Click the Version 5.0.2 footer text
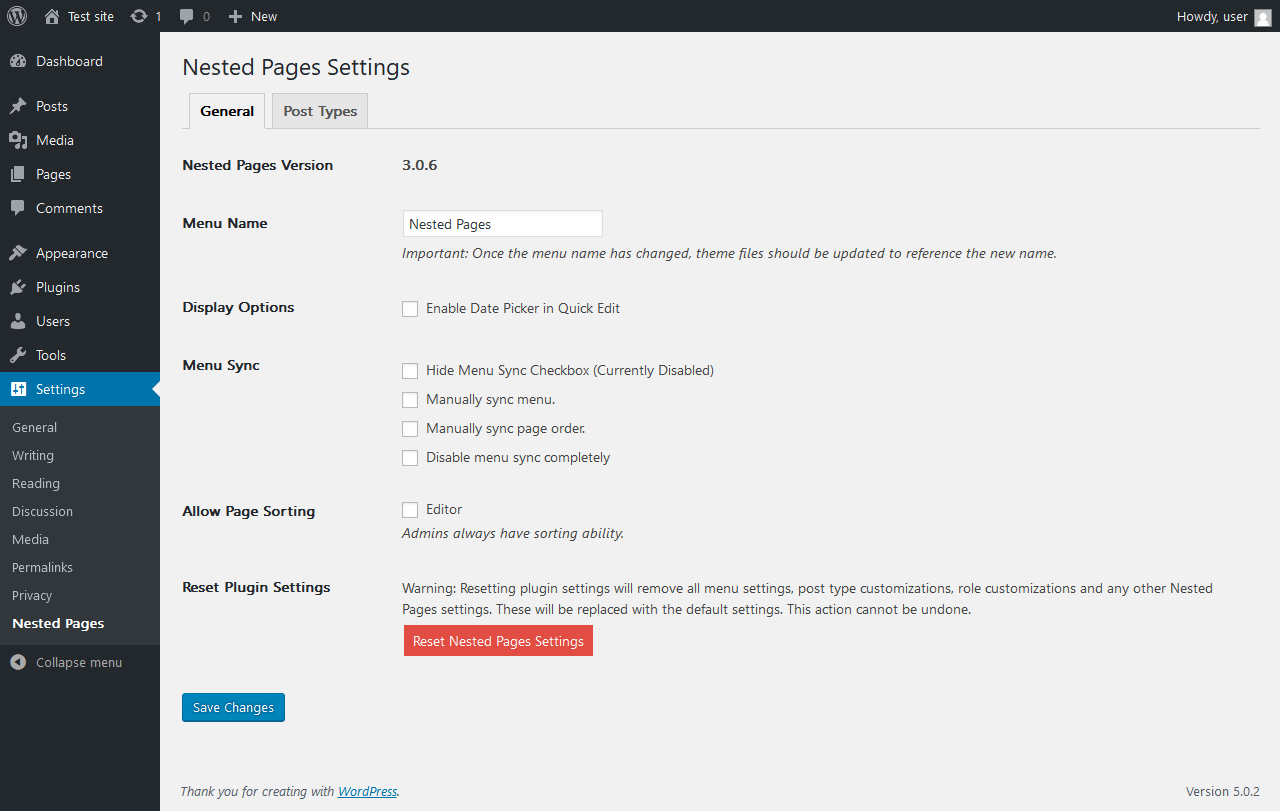Screen dimensions: 1280x811 click(1222, 791)
